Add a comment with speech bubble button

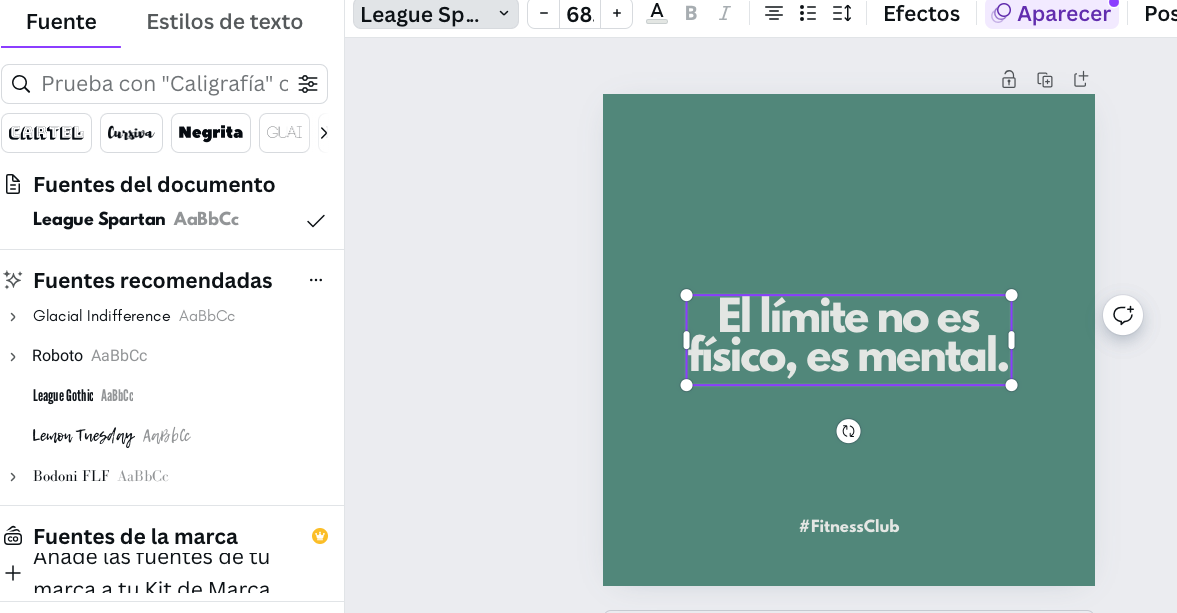(x=1123, y=315)
